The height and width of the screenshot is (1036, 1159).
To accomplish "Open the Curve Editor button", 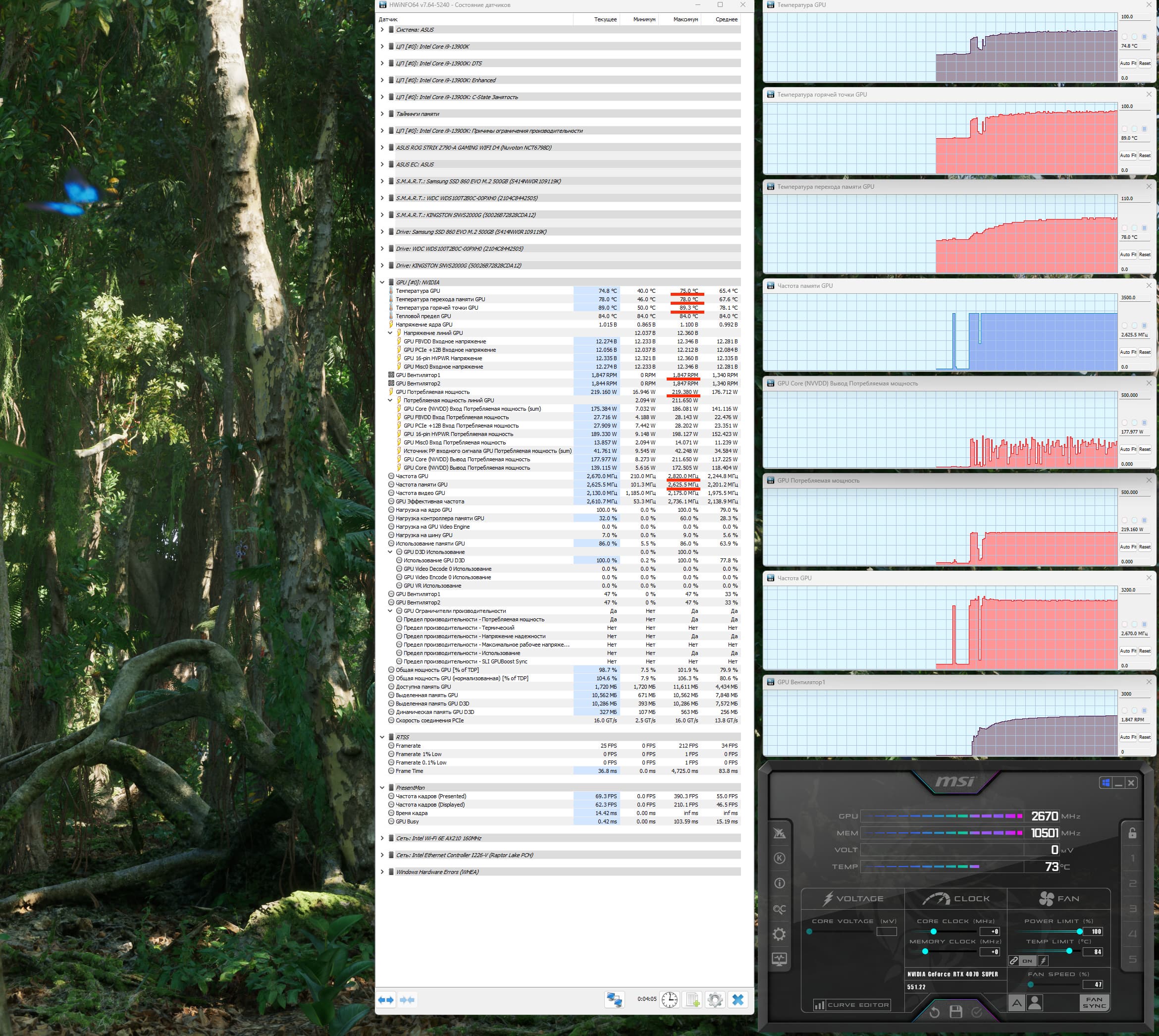I will tap(852, 1005).
